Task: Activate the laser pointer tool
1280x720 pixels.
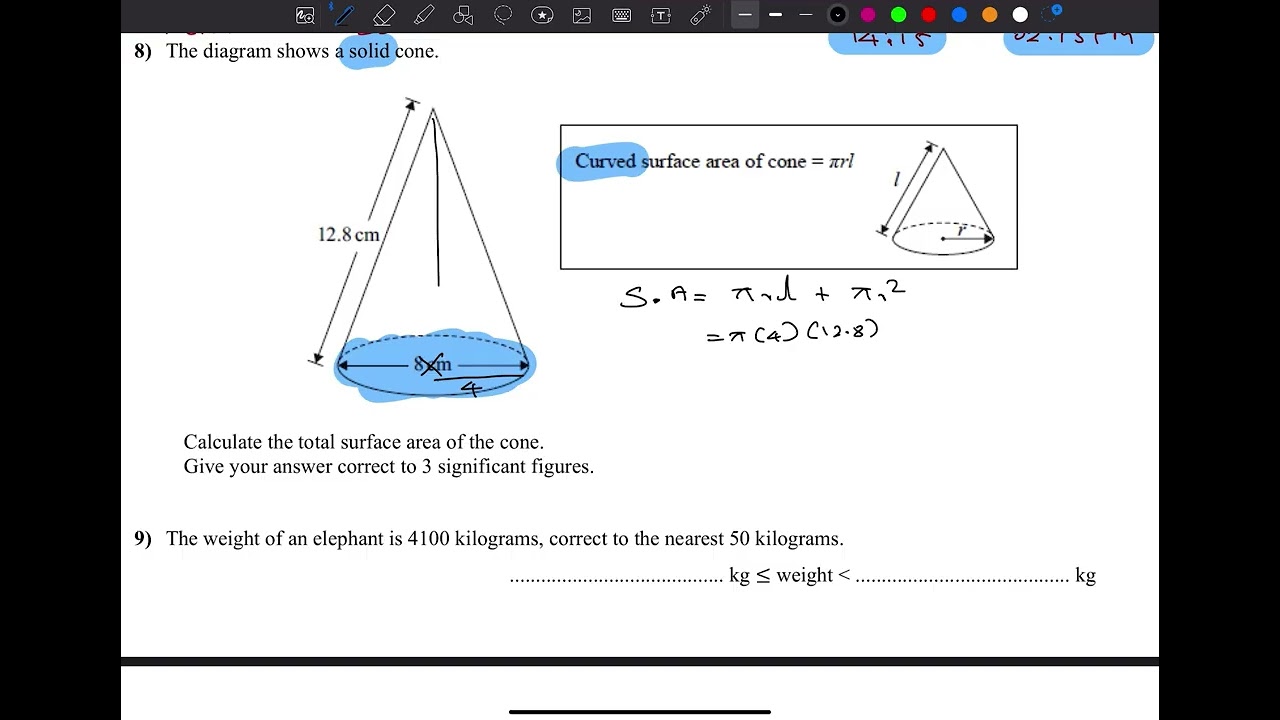Action: (700, 15)
